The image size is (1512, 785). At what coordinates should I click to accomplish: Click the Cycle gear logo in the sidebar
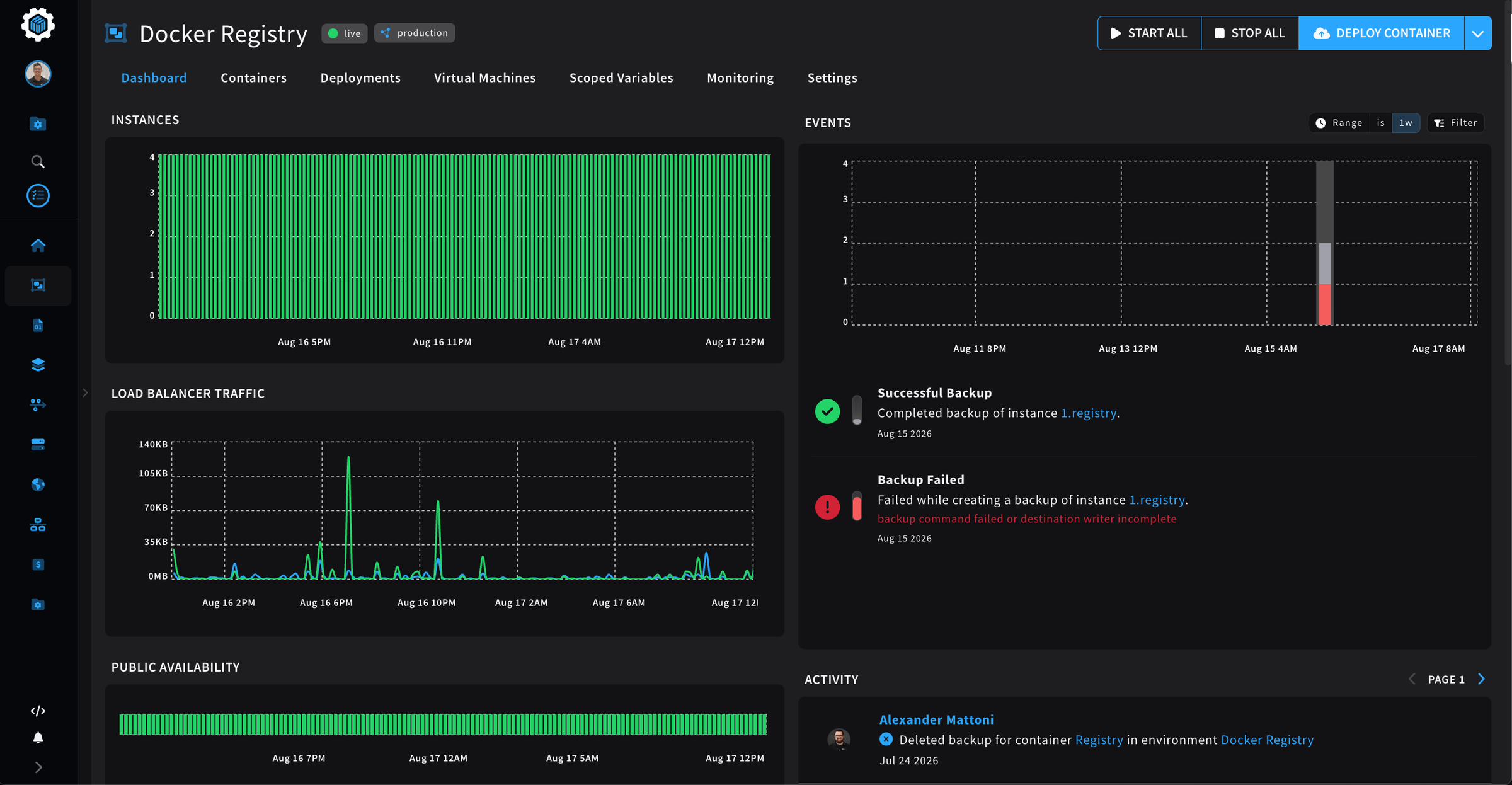pos(38,25)
